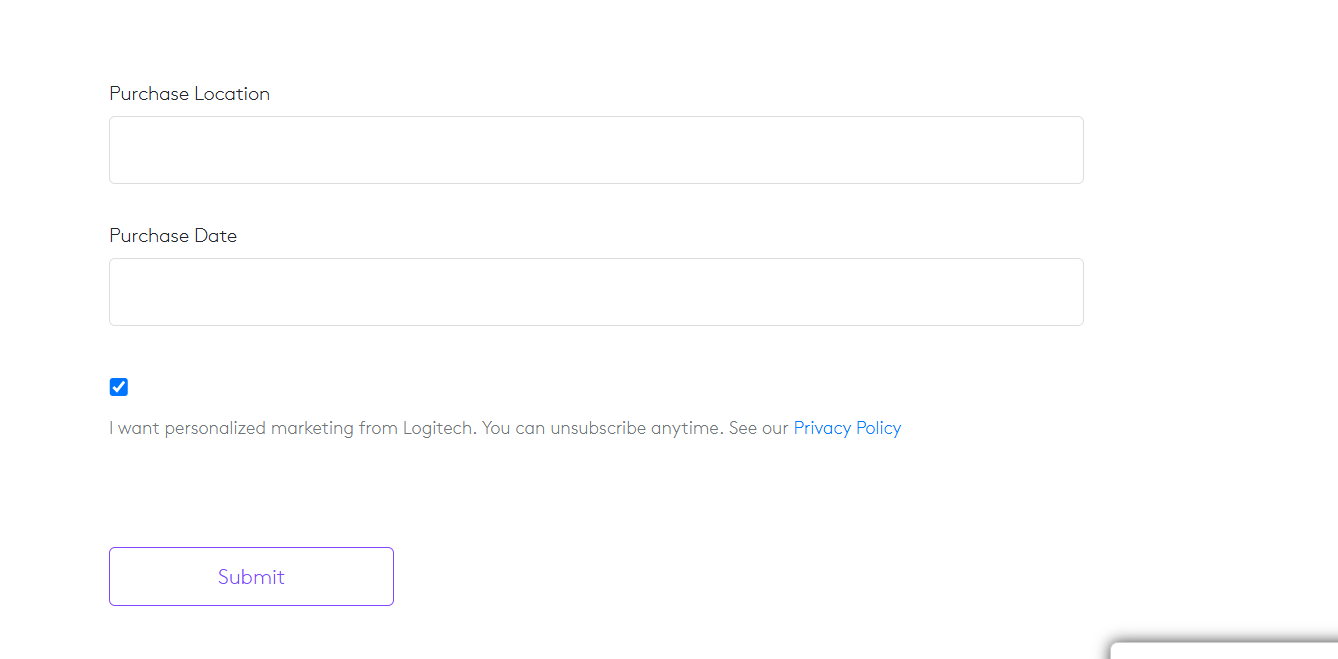Focus the text box under Purchase Date
Screen dimensions: 1338x659
click(x=596, y=292)
